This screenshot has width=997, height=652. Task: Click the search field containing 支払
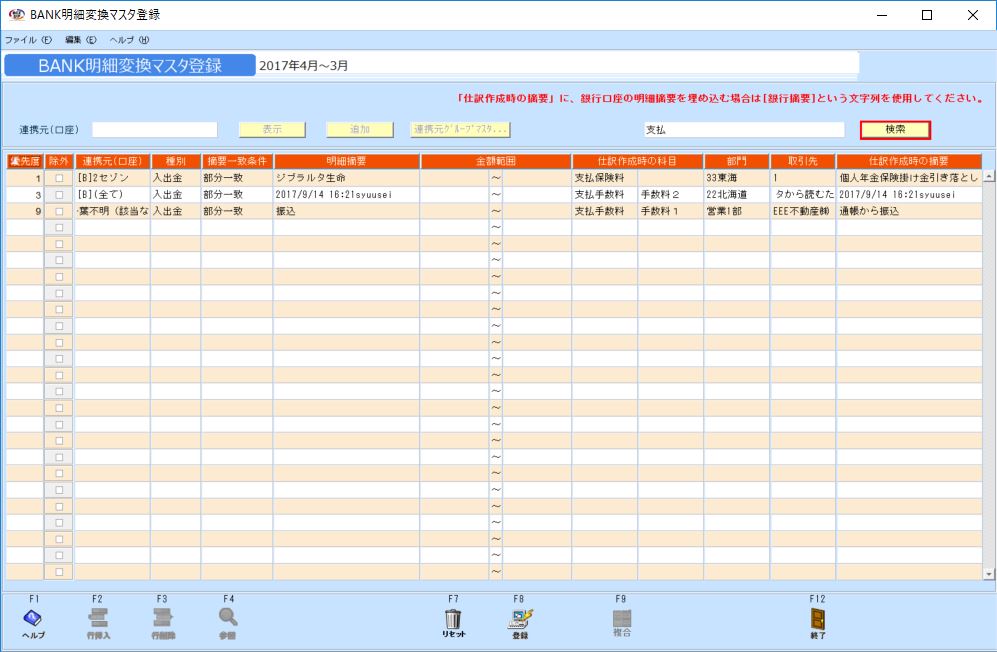click(744, 130)
